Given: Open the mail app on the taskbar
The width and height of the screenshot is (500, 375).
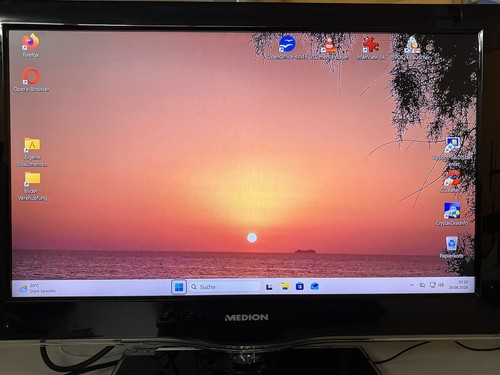Looking at the screenshot, I should coord(314,286).
